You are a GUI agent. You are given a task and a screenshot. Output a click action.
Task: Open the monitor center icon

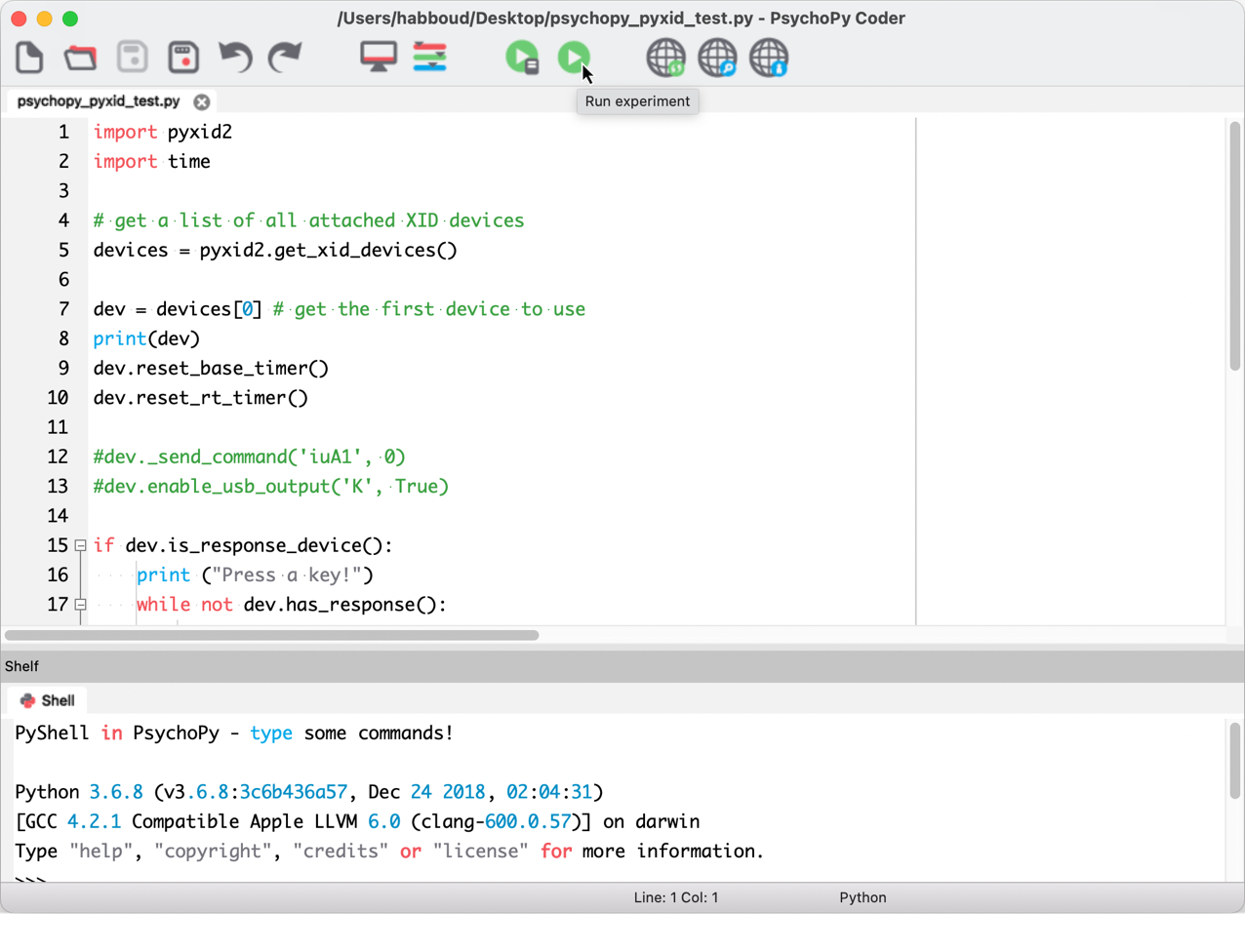point(379,58)
